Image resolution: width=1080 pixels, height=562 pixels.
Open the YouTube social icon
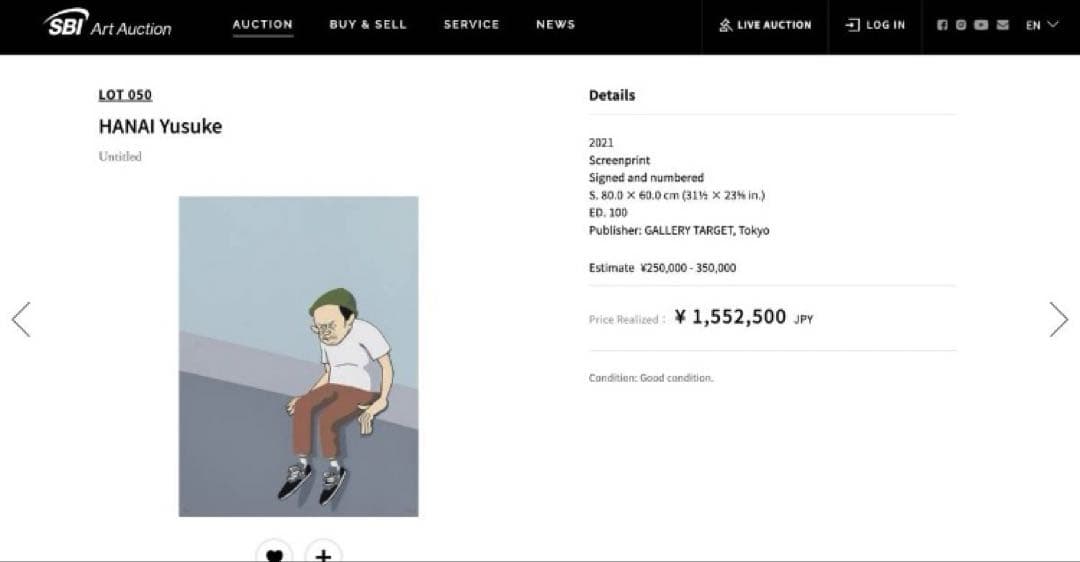[982, 25]
